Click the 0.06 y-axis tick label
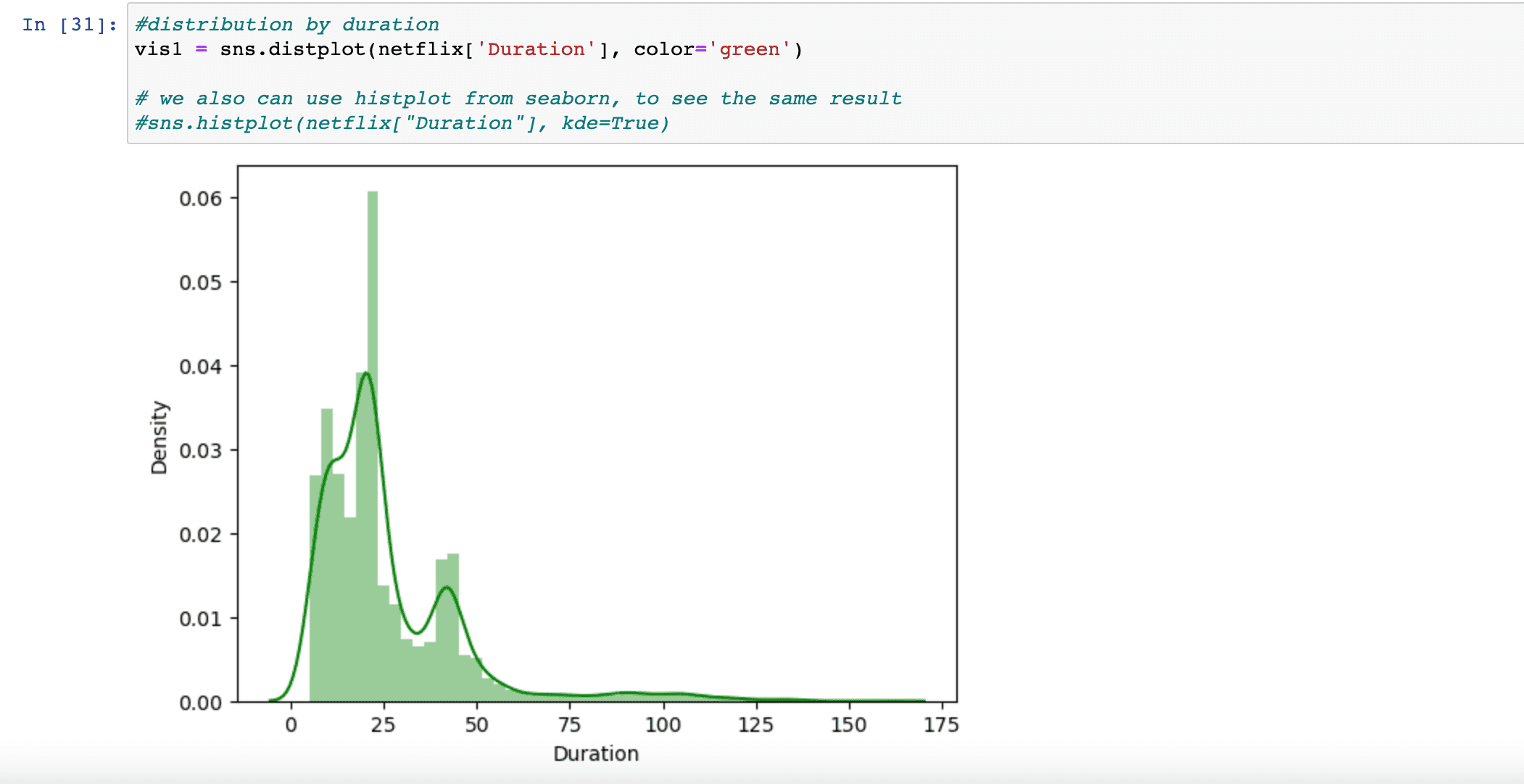 pyautogui.click(x=200, y=199)
